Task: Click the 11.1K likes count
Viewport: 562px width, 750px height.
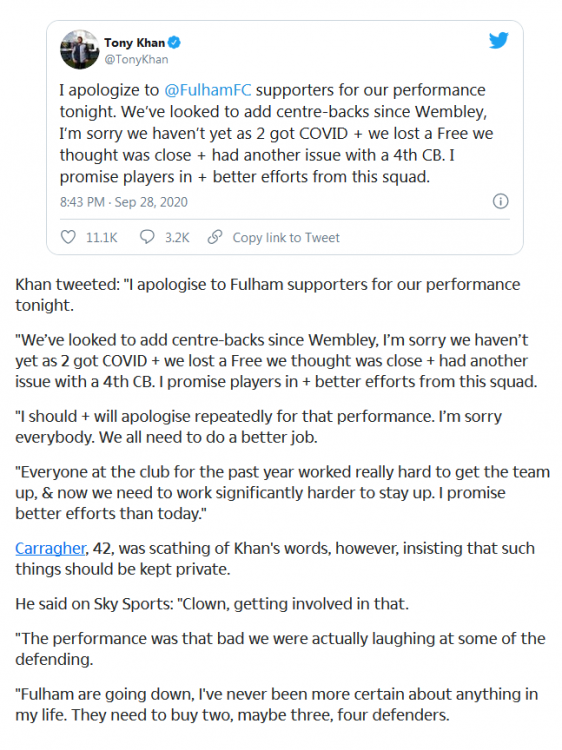Action: [x=101, y=237]
